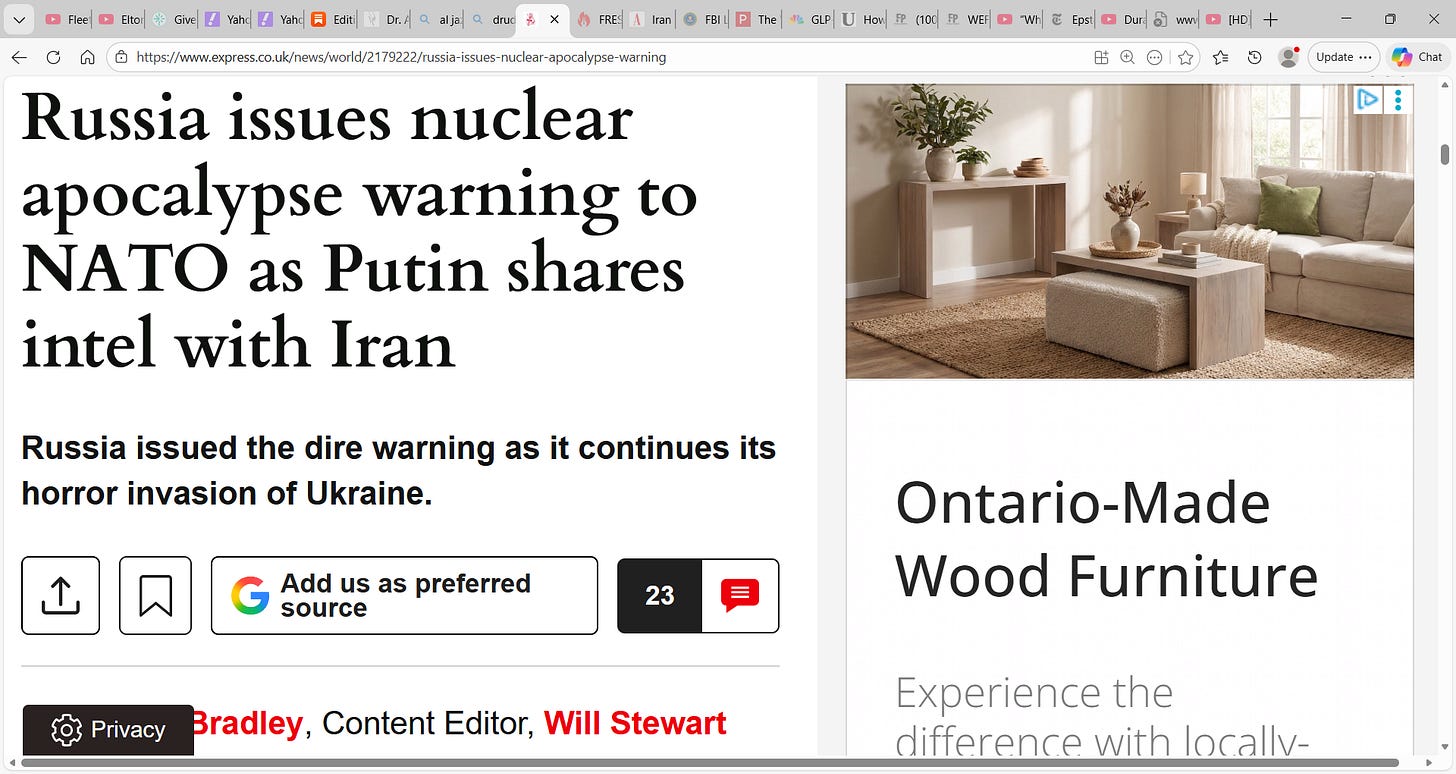The image size is (1456, 774).
Task: Share the article via share icon
Action: (60, 595)
